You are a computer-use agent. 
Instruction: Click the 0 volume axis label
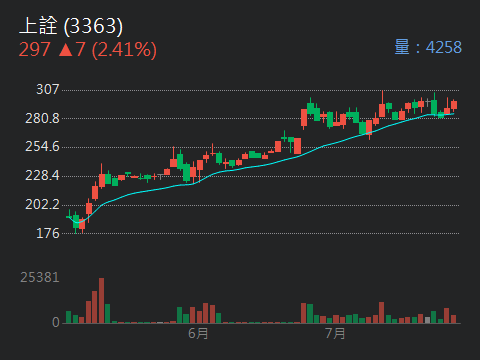tap(56, 322)
